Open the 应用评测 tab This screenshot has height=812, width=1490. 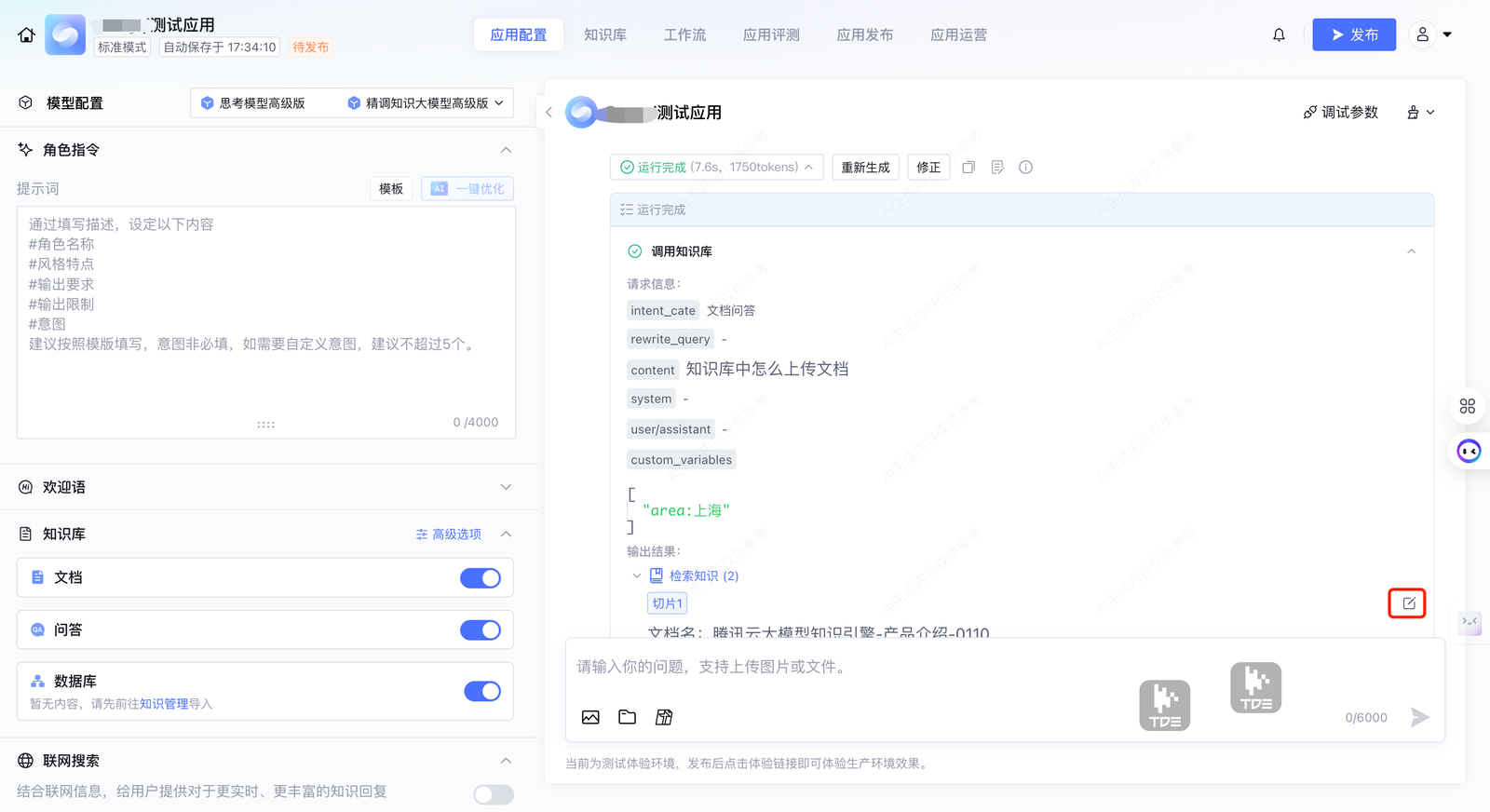tap(771, 35)
